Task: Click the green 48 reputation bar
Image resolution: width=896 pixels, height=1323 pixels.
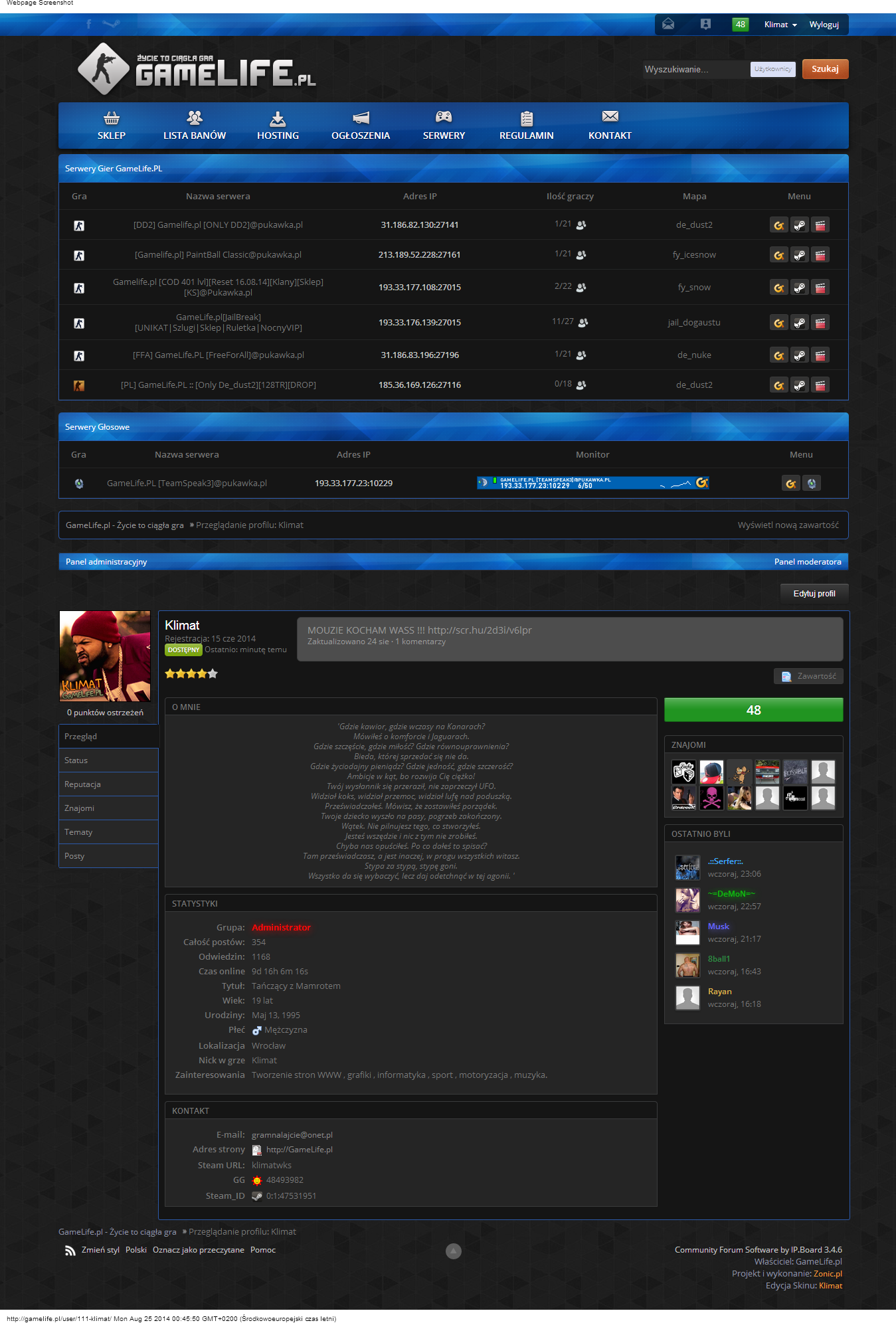Action: coord(754,710)
